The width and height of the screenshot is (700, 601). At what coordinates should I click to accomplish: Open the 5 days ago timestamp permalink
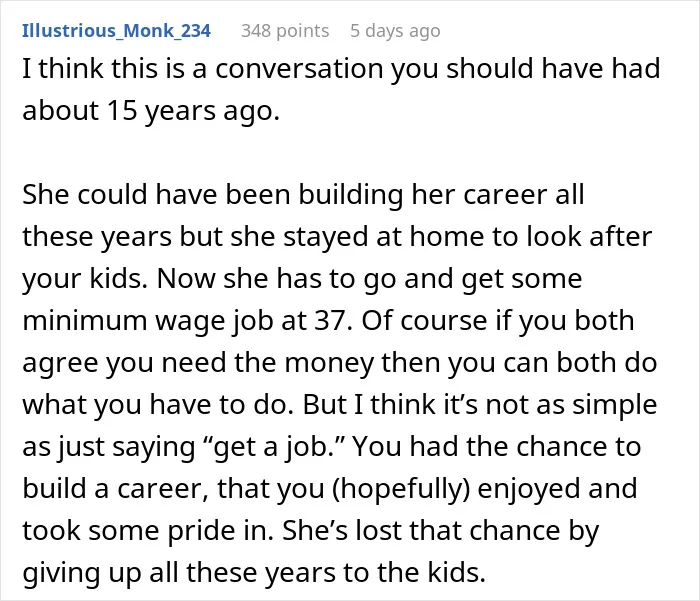(395, 31)
